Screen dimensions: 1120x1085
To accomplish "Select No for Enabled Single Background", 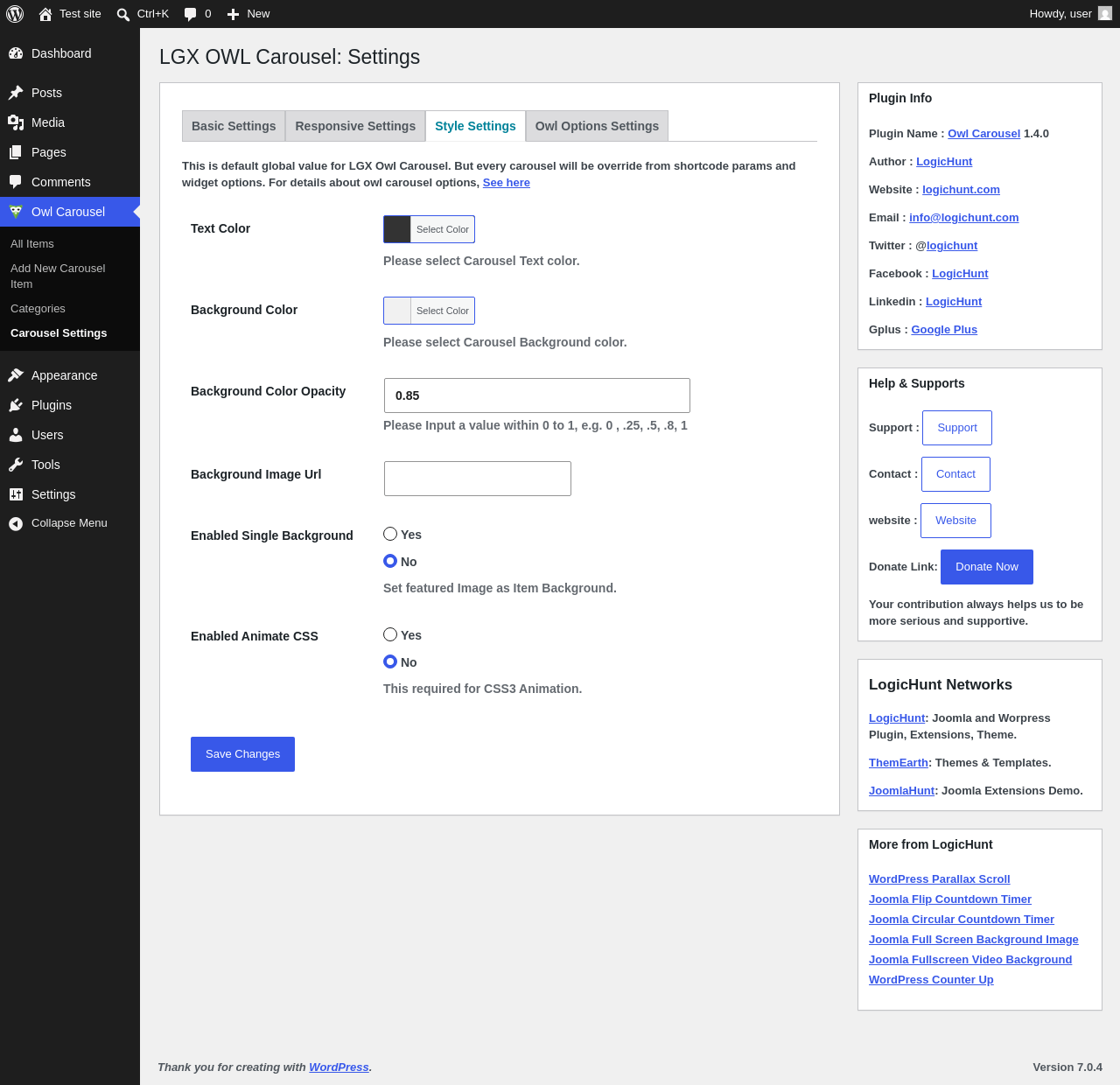I will [390, 561].
